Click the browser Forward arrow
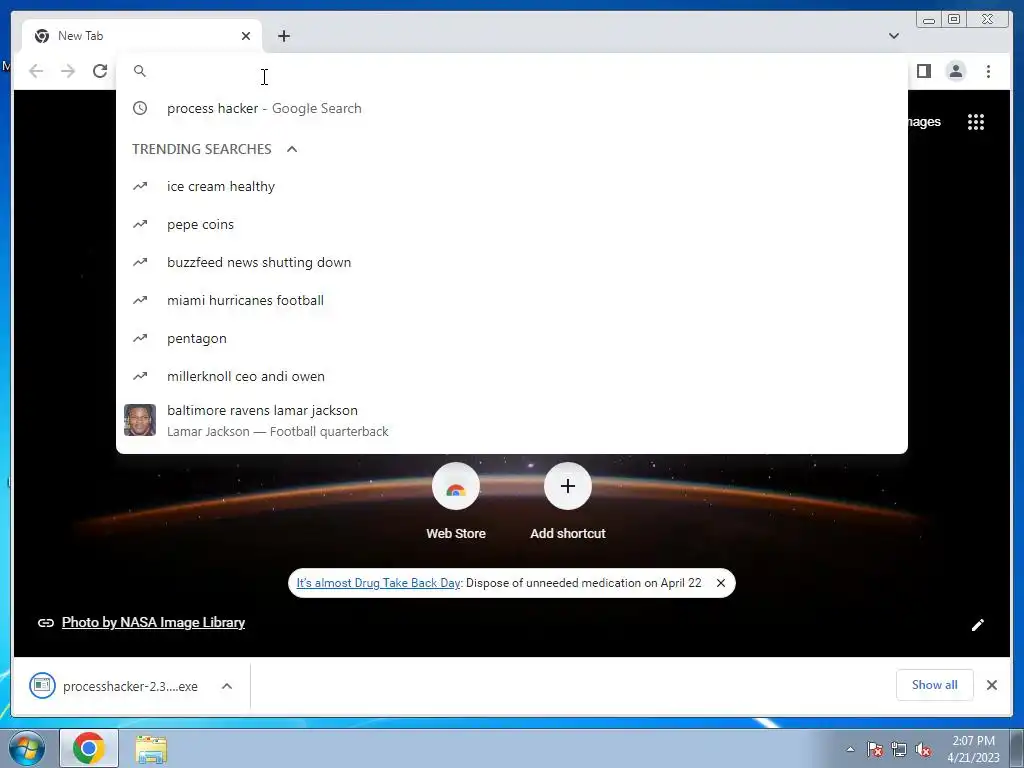 click(68, 71)
